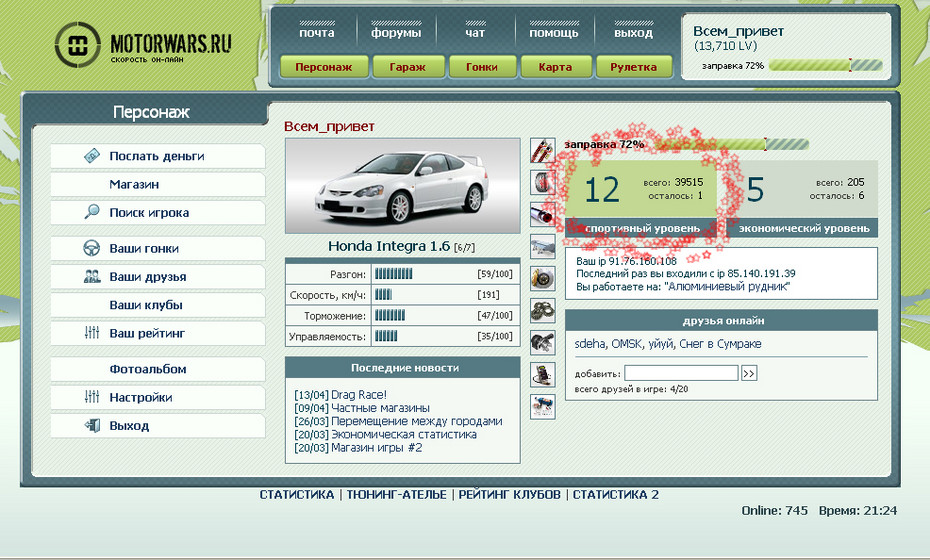Open почта in the top navigation
The width and height of the screenshot is (930, 560).
(x=317, y=33)
